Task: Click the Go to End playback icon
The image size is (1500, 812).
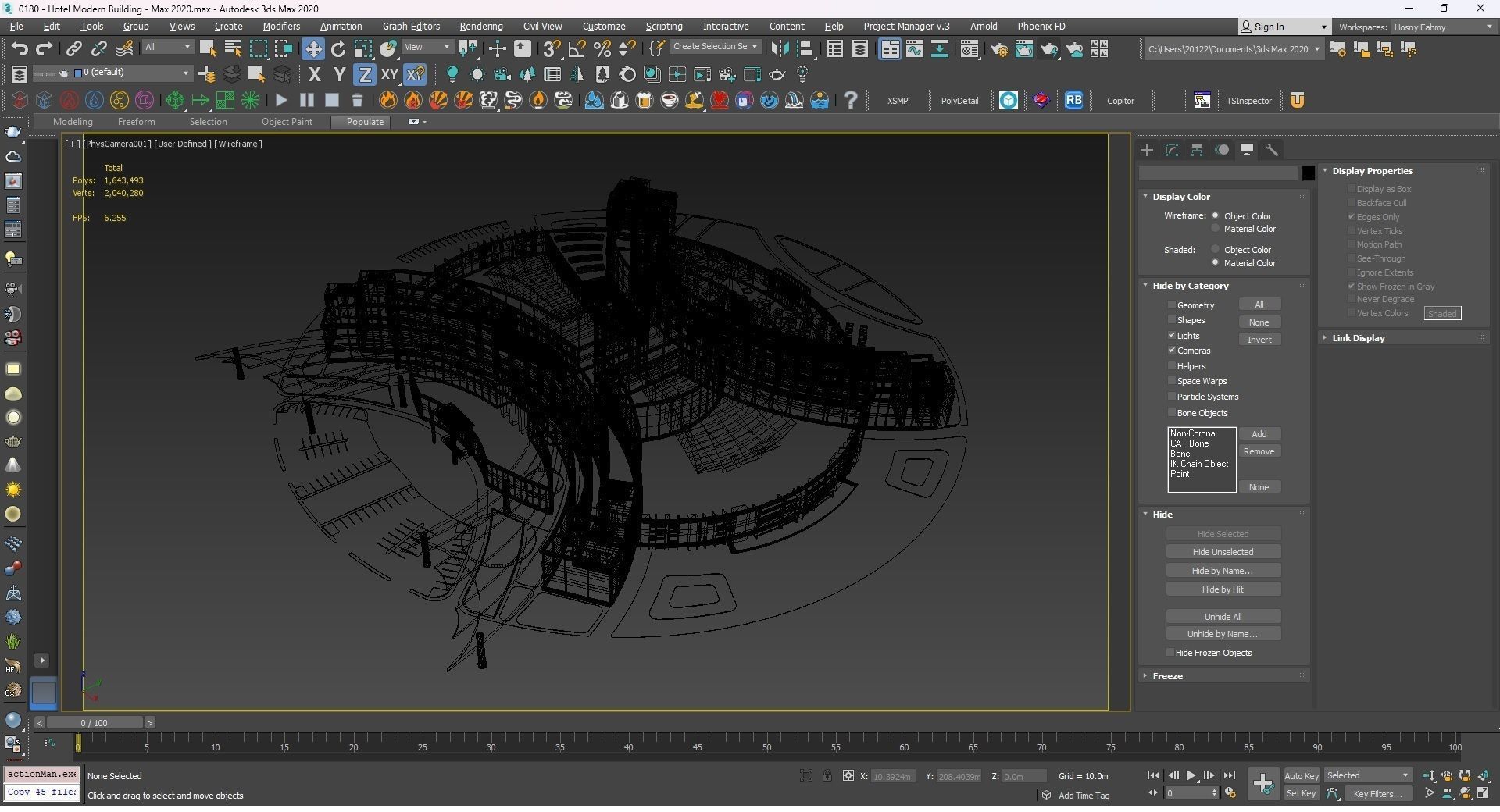Action: click(x=1229, y=775)
